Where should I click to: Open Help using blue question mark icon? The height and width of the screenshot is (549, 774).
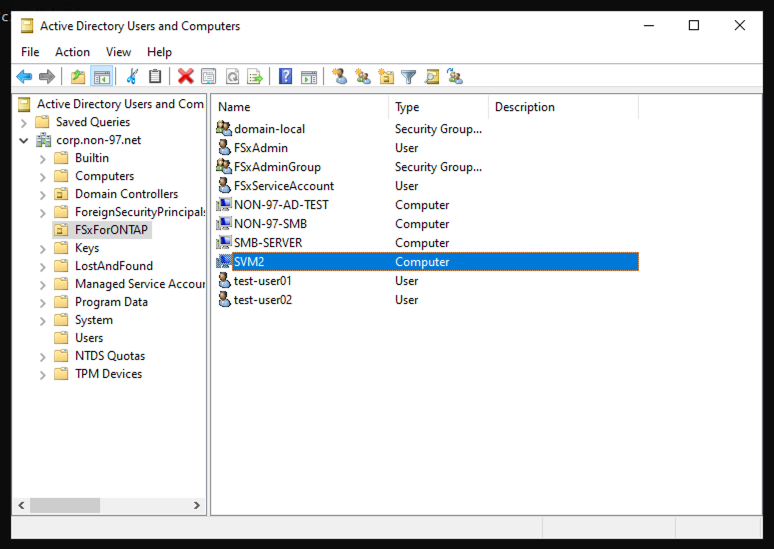[x=285, y=76]
